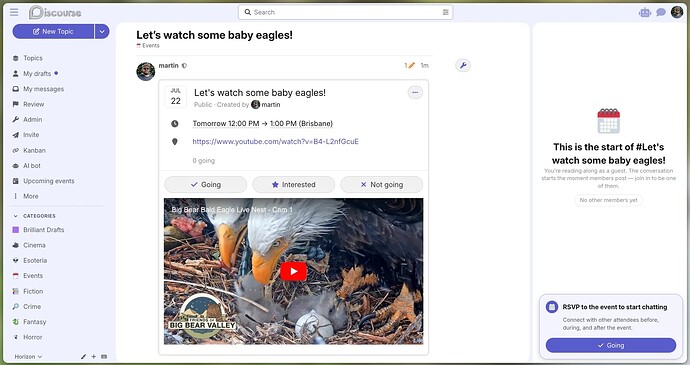Open the Events category in sidebar
Screen dimensions: 690x365
pos(33,276)
